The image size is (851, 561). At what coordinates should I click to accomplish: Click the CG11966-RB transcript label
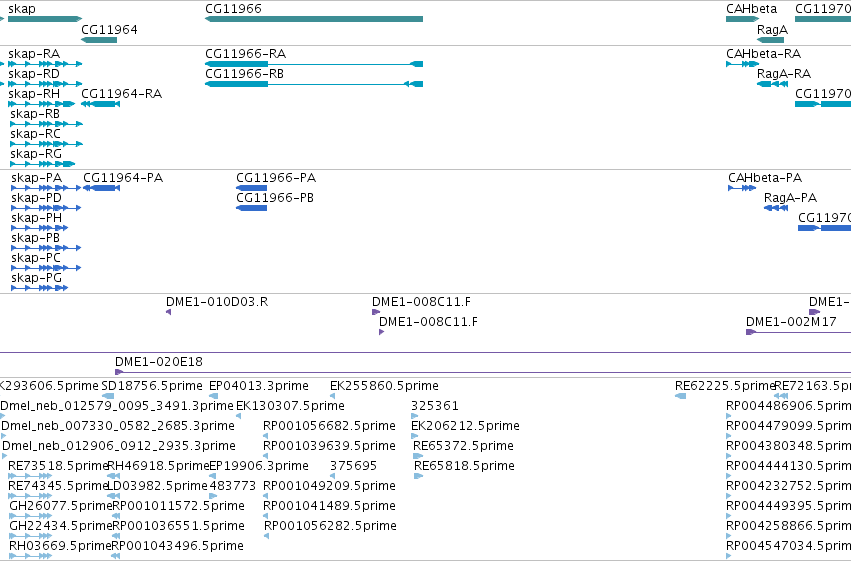click(x=244, y=74)
